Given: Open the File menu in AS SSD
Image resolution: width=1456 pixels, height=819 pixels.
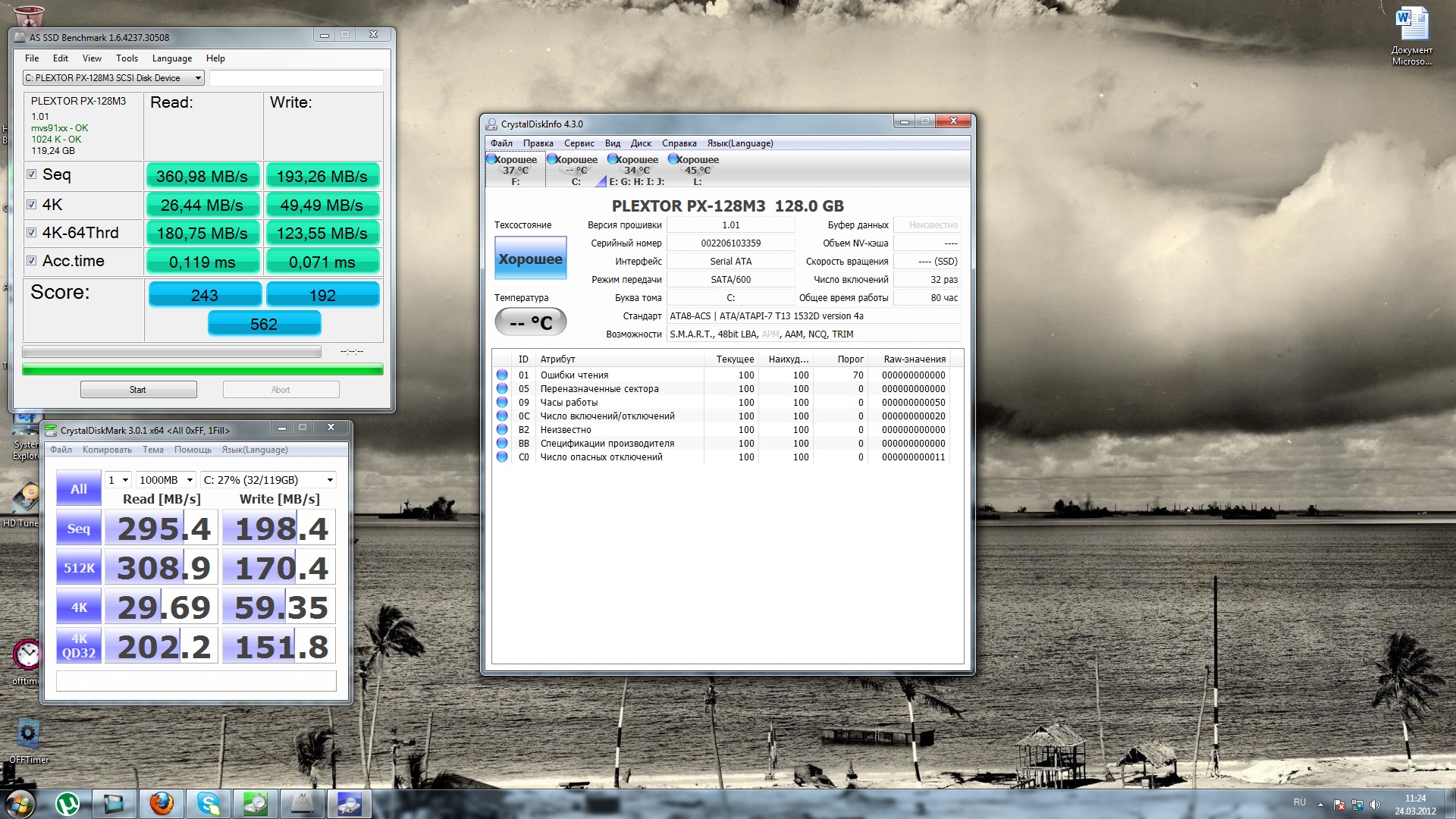Looking at the screenshot, I should (x=32, y=58).
